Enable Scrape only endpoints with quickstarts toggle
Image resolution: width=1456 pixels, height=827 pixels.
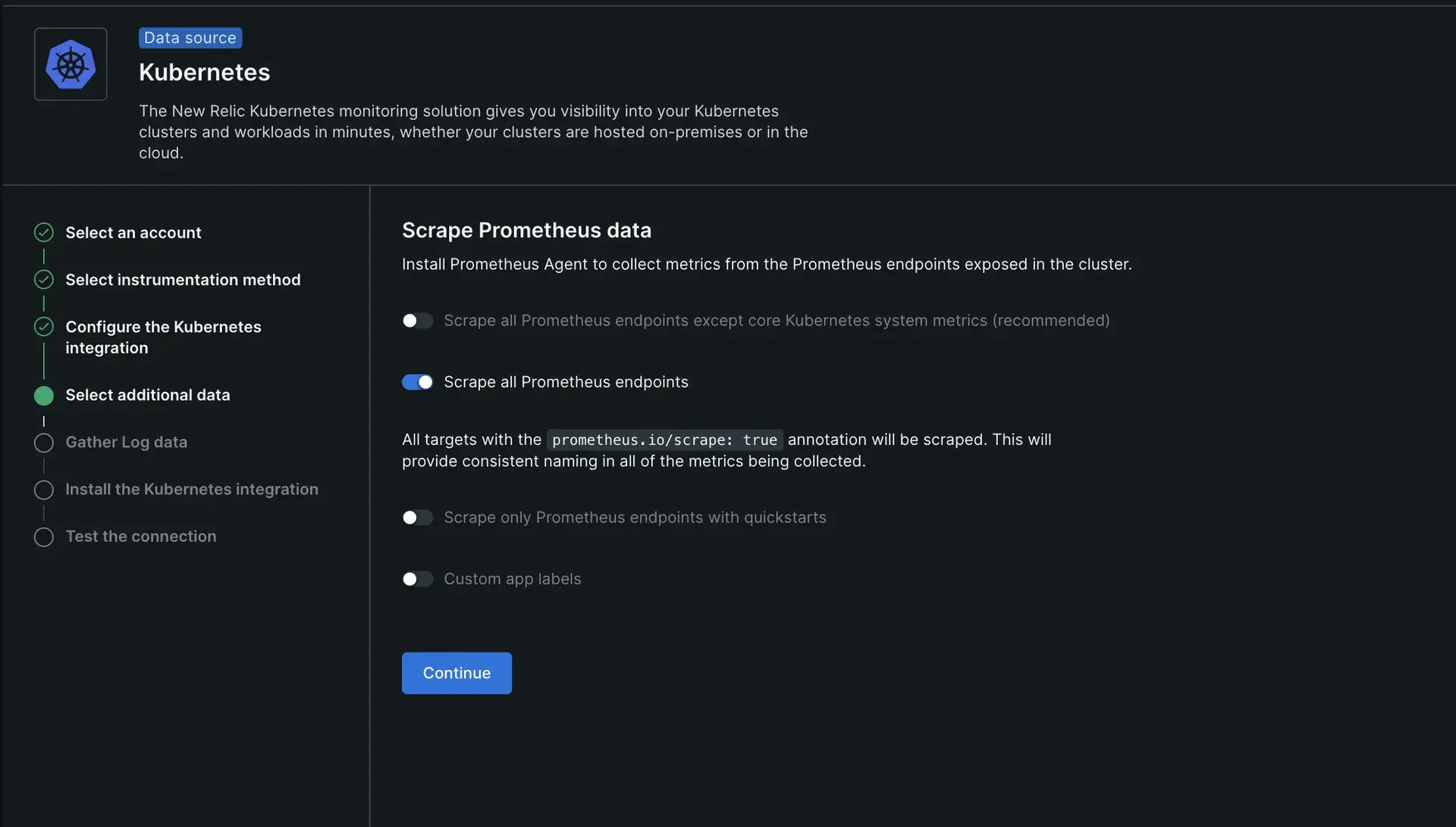point(417,518)
